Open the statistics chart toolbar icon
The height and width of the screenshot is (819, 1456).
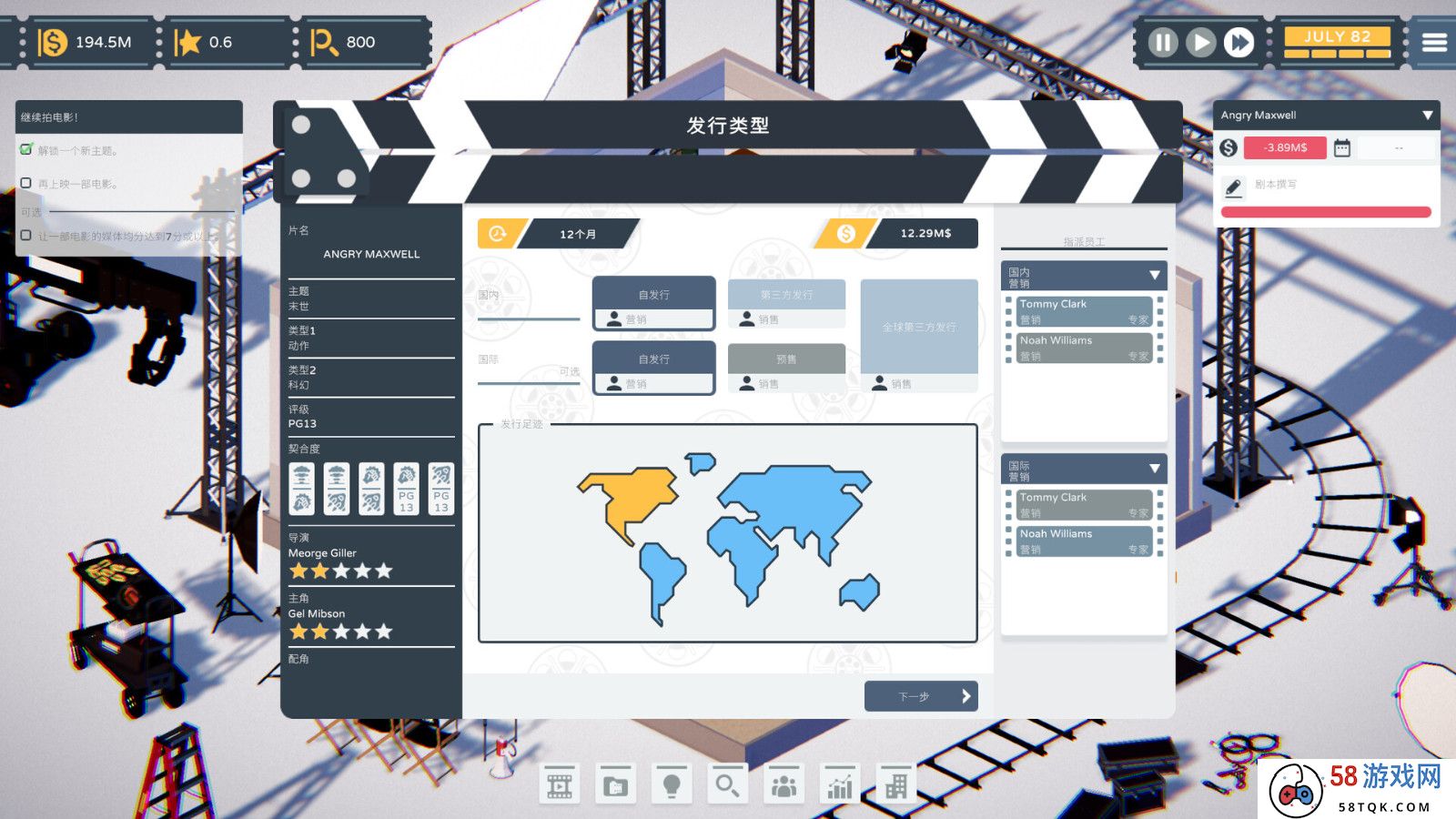click(840, 784)
